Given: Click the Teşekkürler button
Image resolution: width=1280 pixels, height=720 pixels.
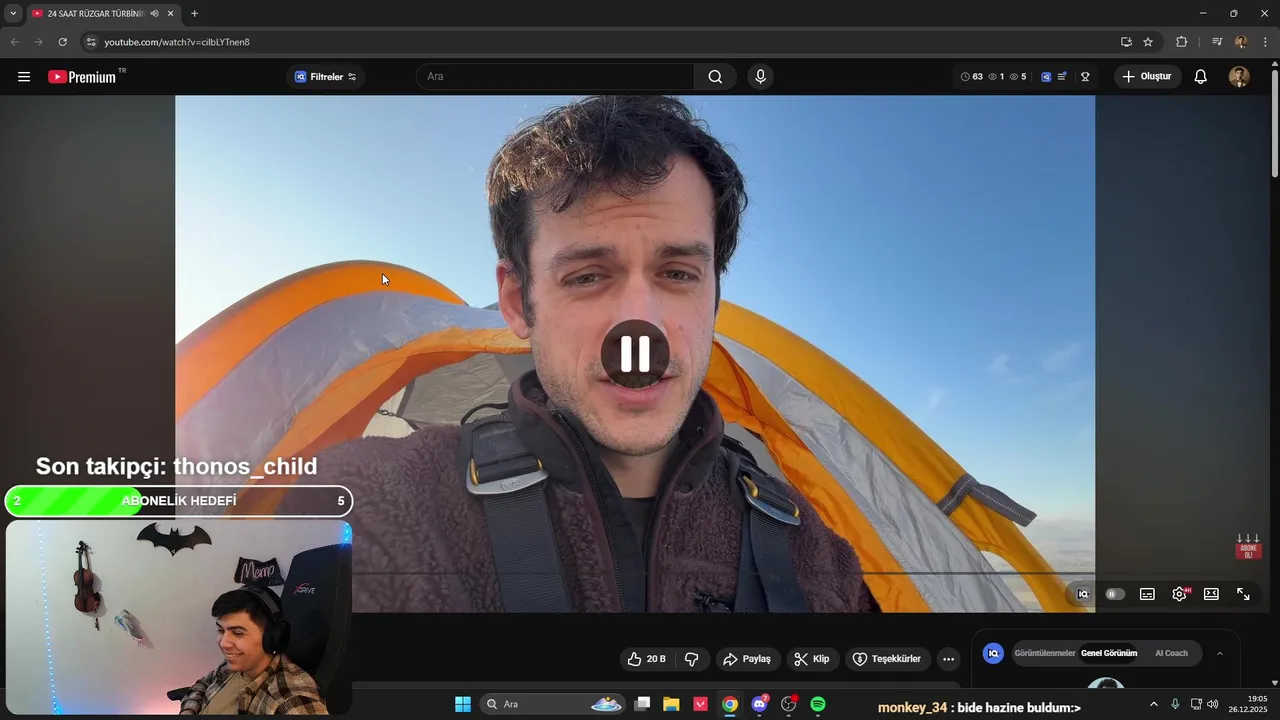Looking at the screenshot, I should point(887,659).
